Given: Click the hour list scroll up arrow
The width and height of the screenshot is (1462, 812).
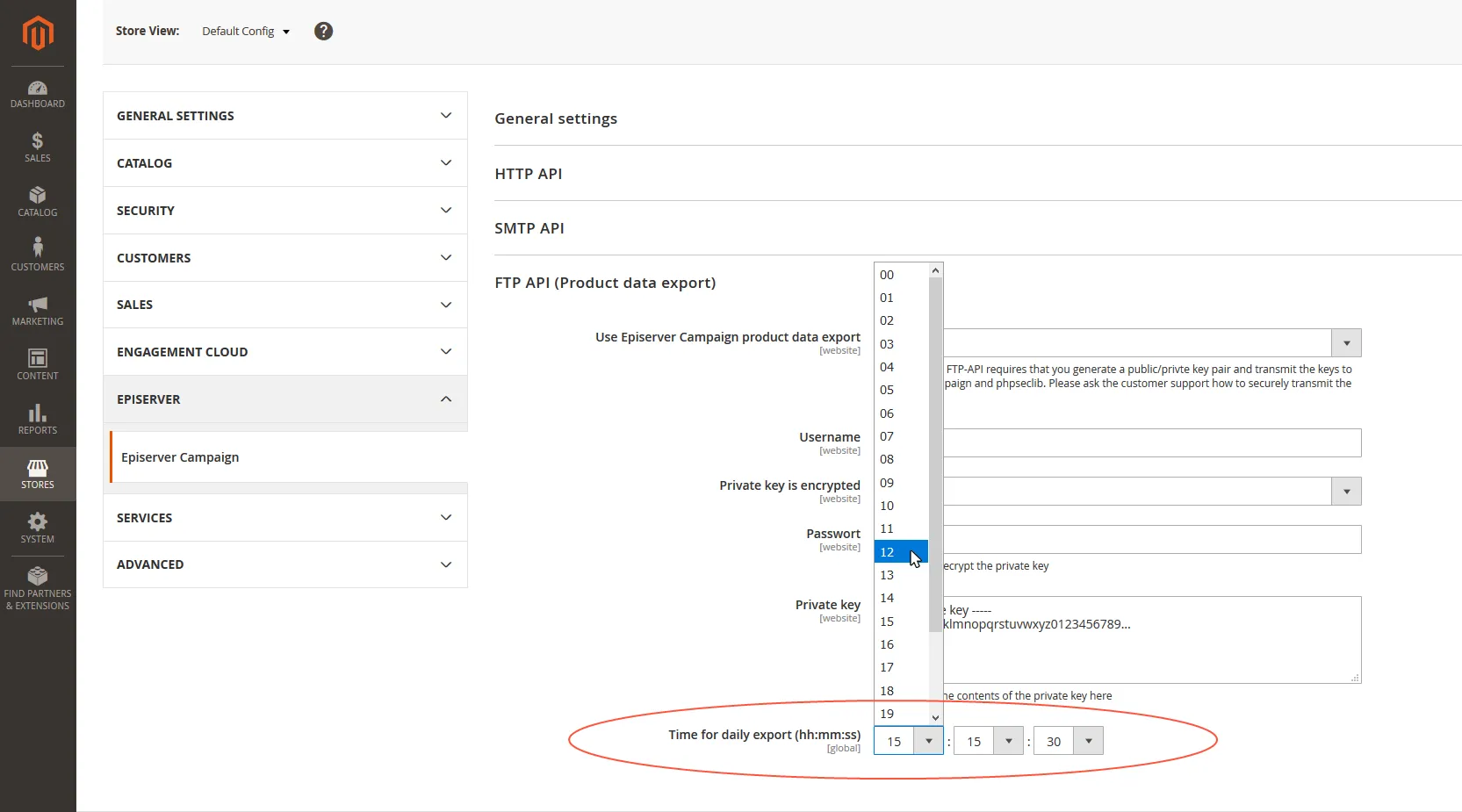Looking at the screenshot, I should pyautogui.click(x=935, y=270).
